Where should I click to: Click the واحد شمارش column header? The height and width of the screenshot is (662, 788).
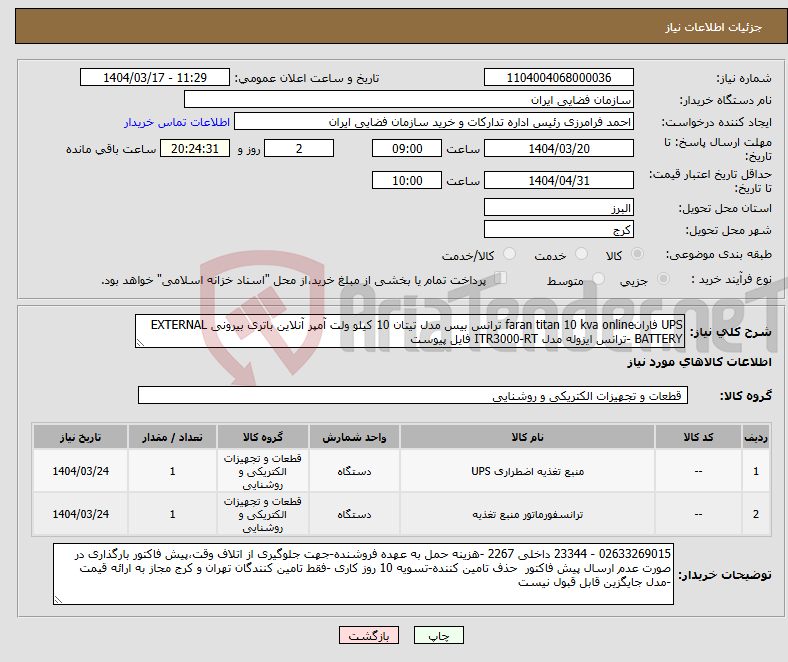coord(354,437)
